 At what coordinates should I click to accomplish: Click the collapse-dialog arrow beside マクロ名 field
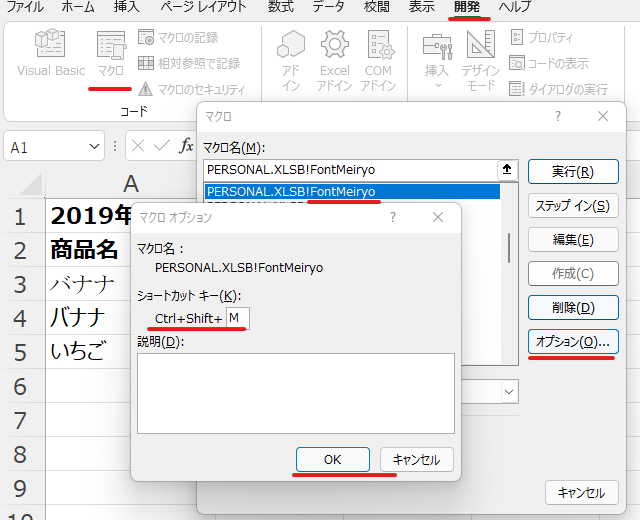(507, 169)
